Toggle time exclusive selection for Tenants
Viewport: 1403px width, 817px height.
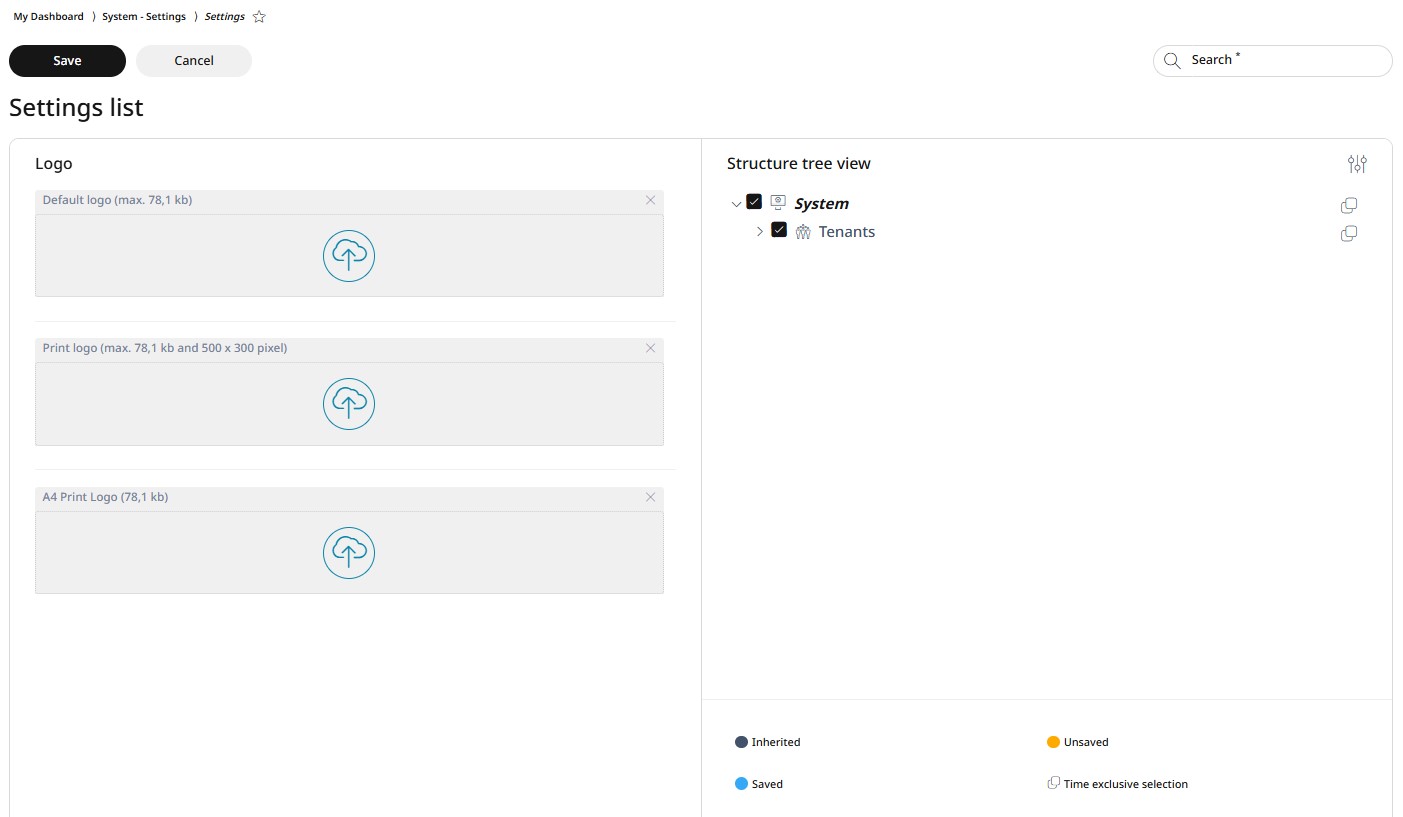[x=1349, y=234]
